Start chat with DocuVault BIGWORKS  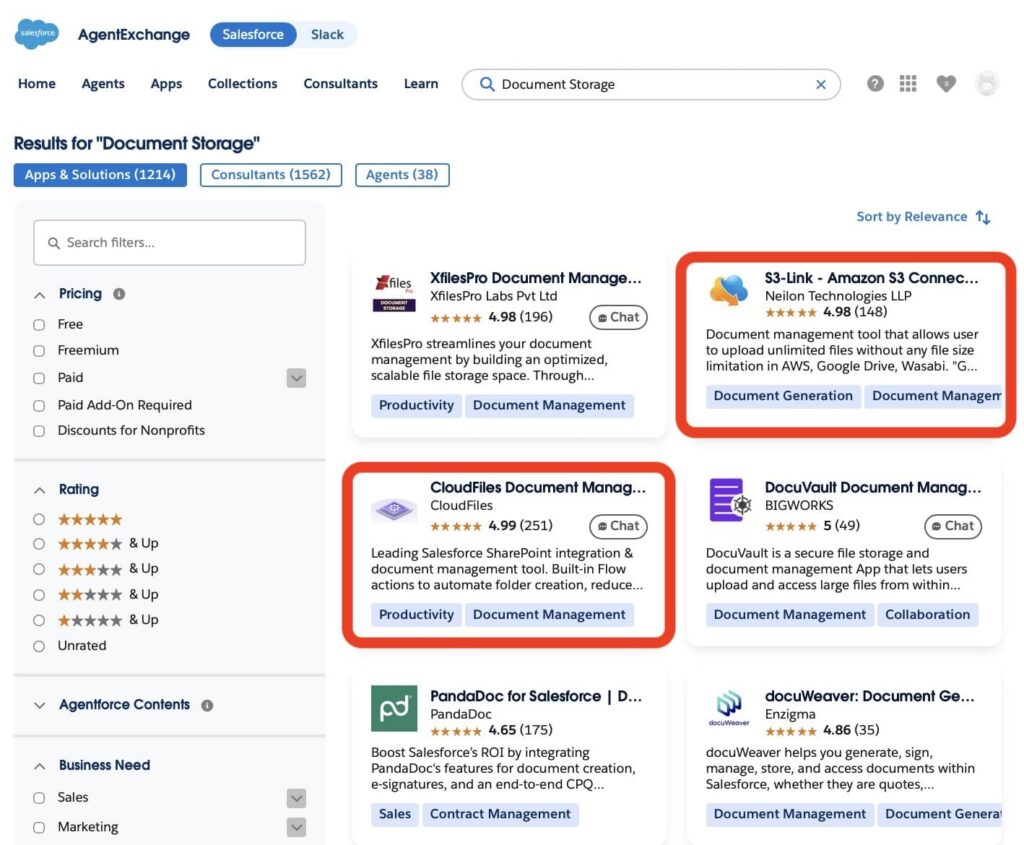click(952, 526)
